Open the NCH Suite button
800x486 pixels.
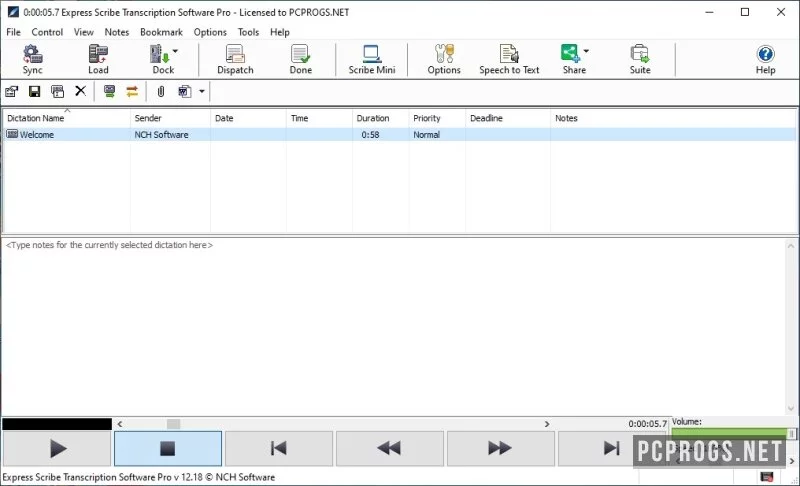(x=640, y=59)
